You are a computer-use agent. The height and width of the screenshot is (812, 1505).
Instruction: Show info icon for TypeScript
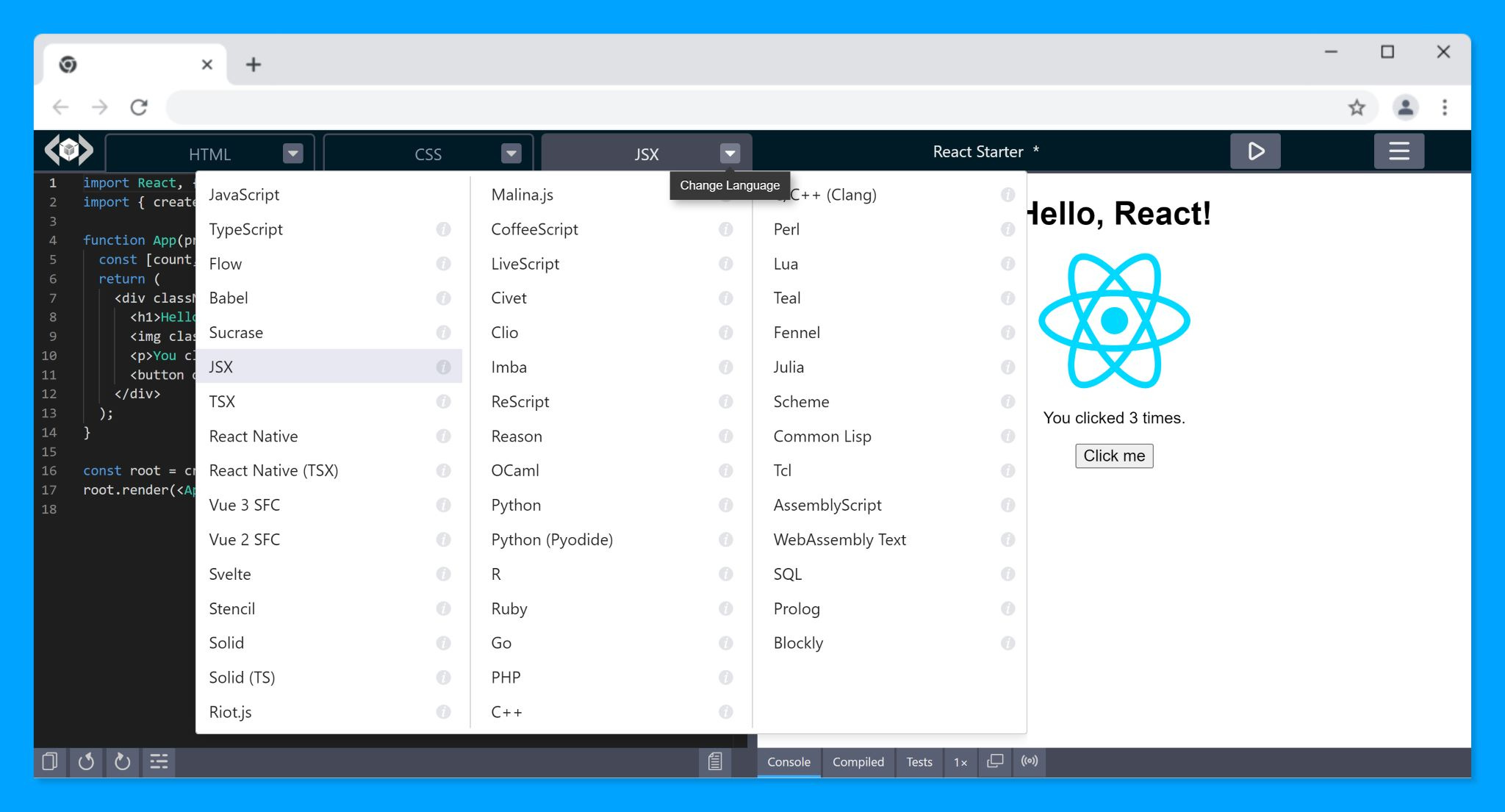(443, 229)
